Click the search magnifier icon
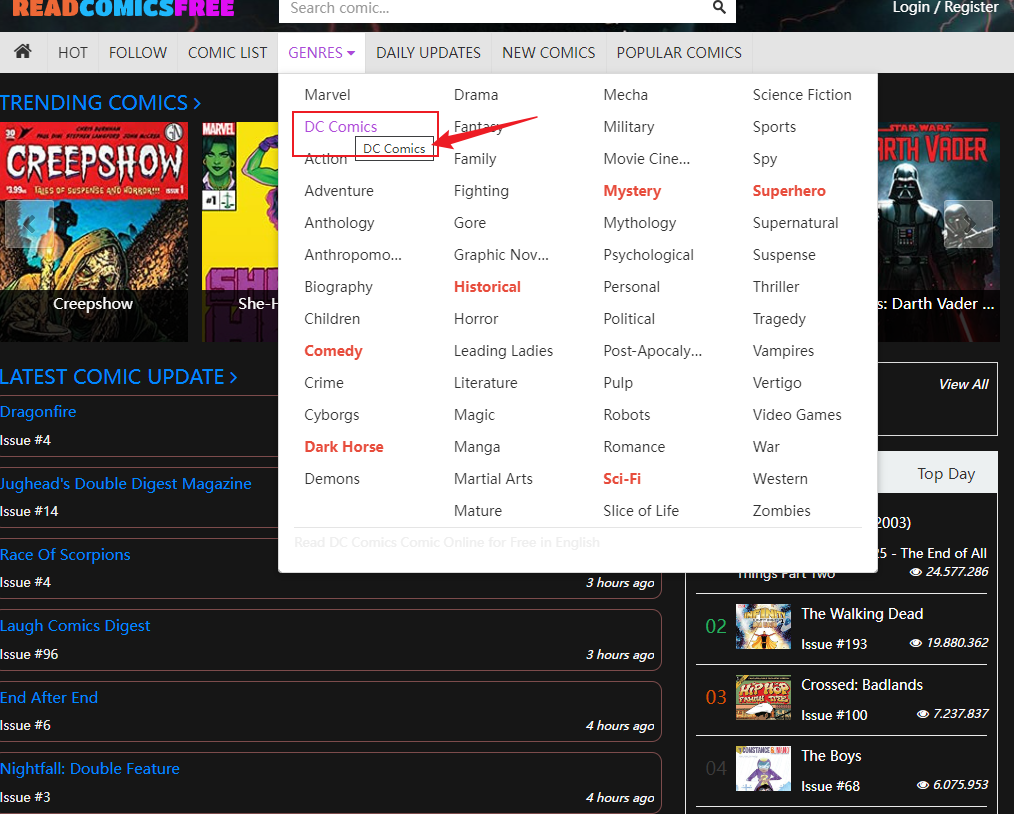The height and width of the screenshot is (814, 1014). tap(719, 8)
